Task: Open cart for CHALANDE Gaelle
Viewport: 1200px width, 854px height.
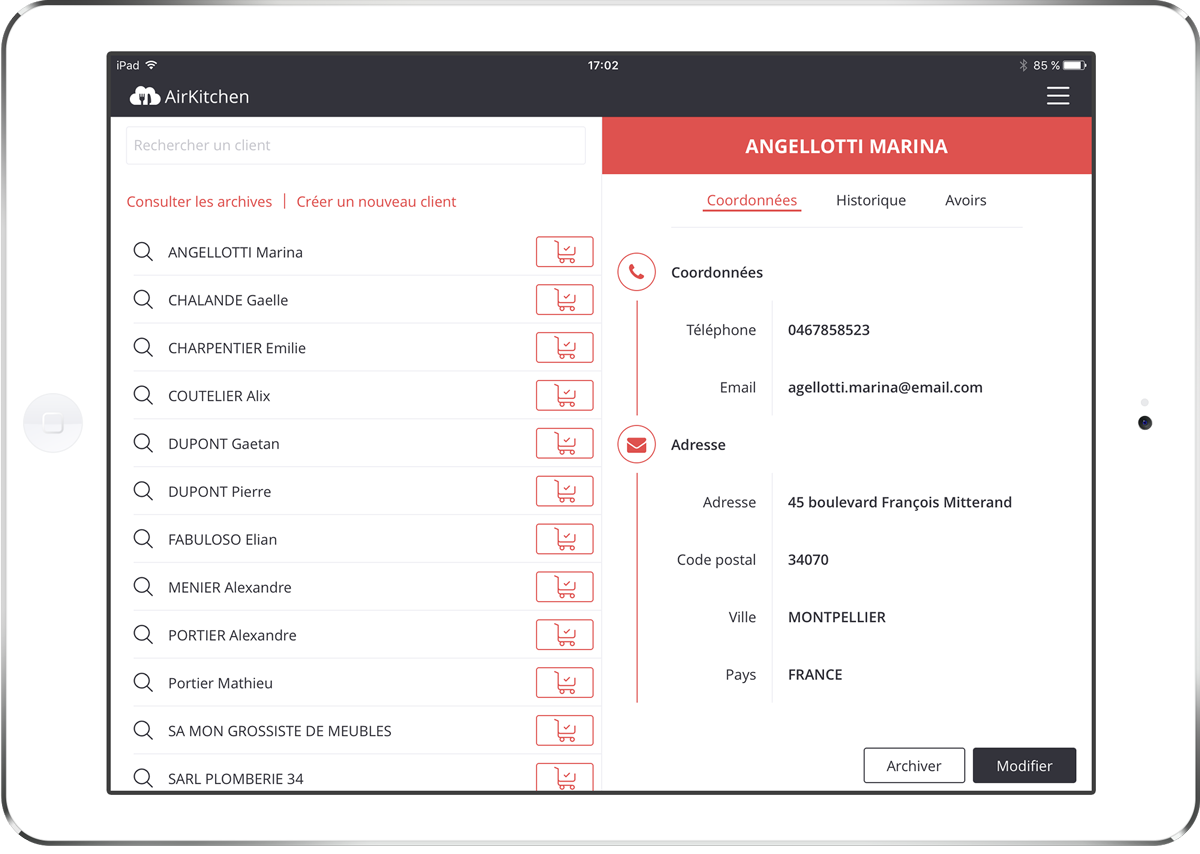Action: pos(564,300)
